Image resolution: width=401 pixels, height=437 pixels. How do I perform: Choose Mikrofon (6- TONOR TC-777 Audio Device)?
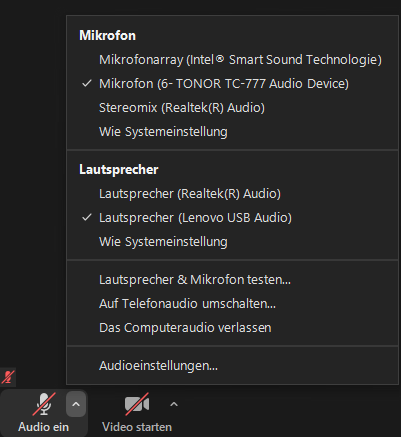click(232, 84)
